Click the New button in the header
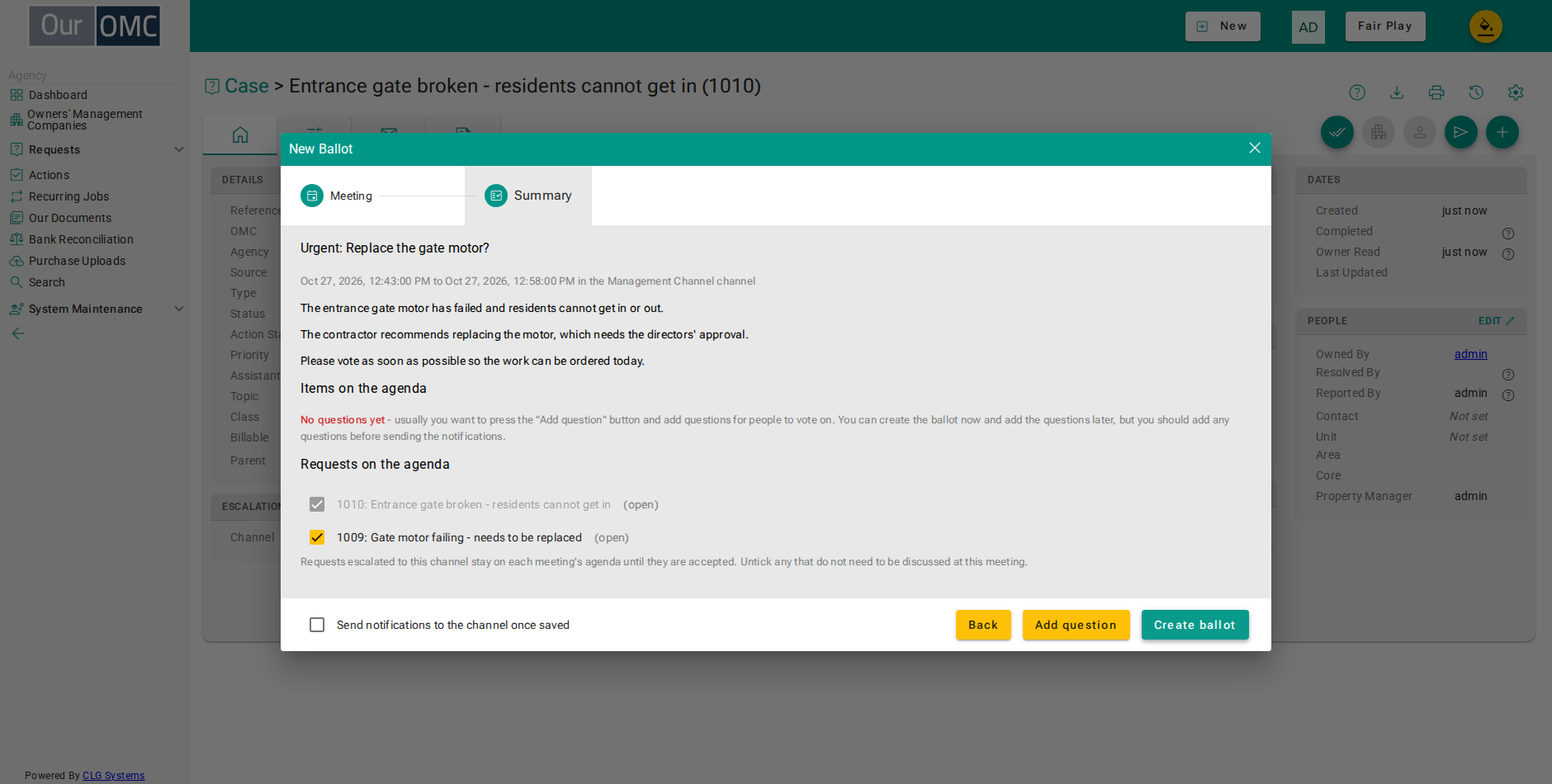The width and height of the screenshot is (1552, 784). 1223,26
